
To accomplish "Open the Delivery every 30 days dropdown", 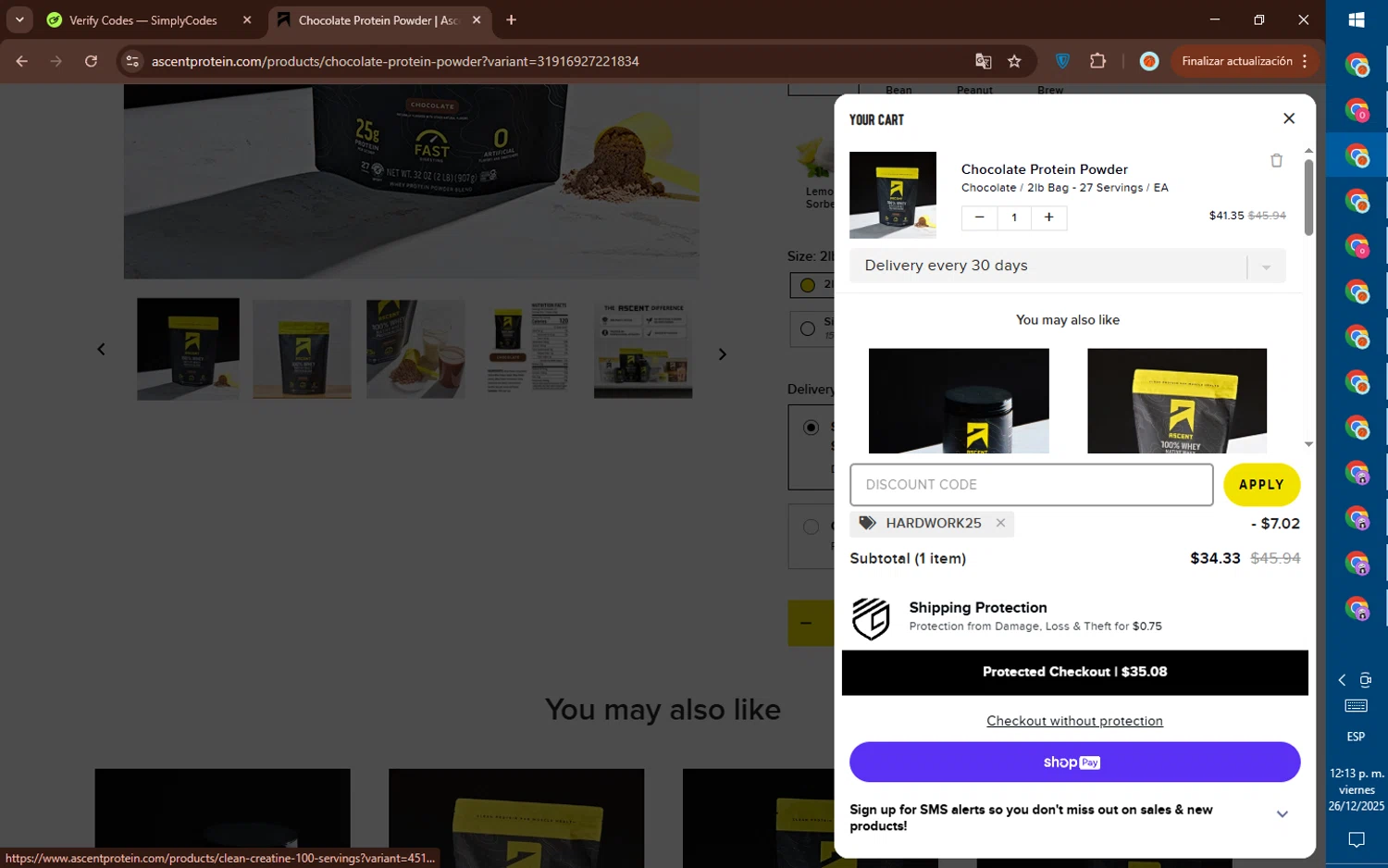I will pos(1068,266).
